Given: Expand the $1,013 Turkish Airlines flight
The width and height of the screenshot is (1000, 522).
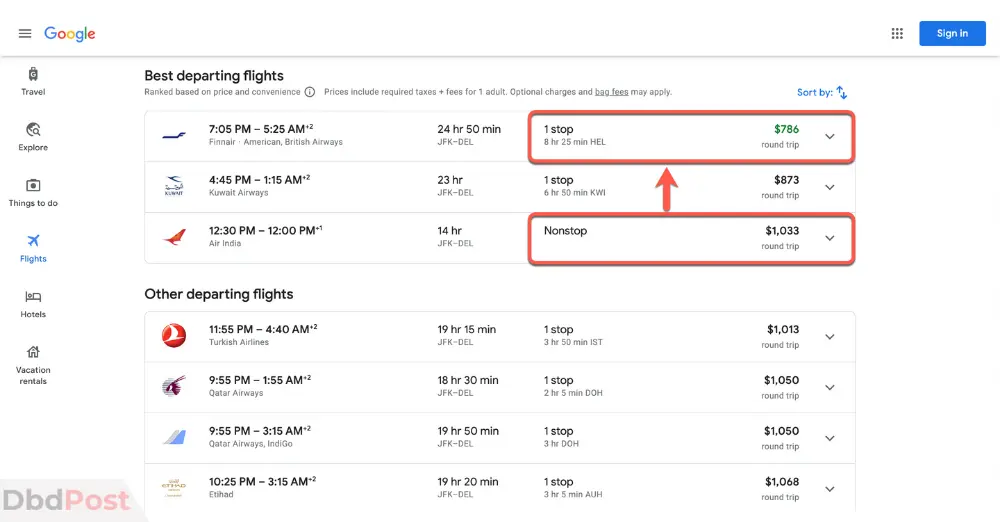Looking at the screenshot, I should tap(830, 337).
